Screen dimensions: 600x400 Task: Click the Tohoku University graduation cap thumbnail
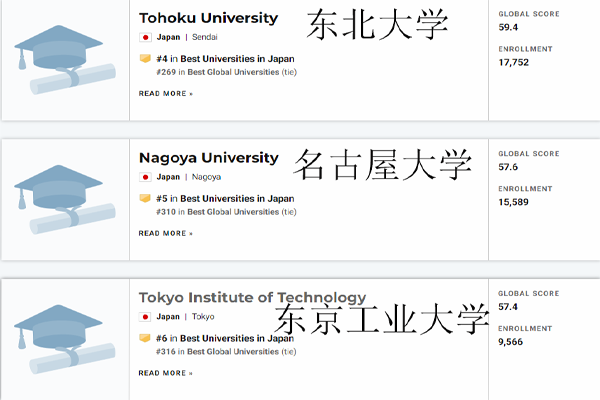point(65,60)
